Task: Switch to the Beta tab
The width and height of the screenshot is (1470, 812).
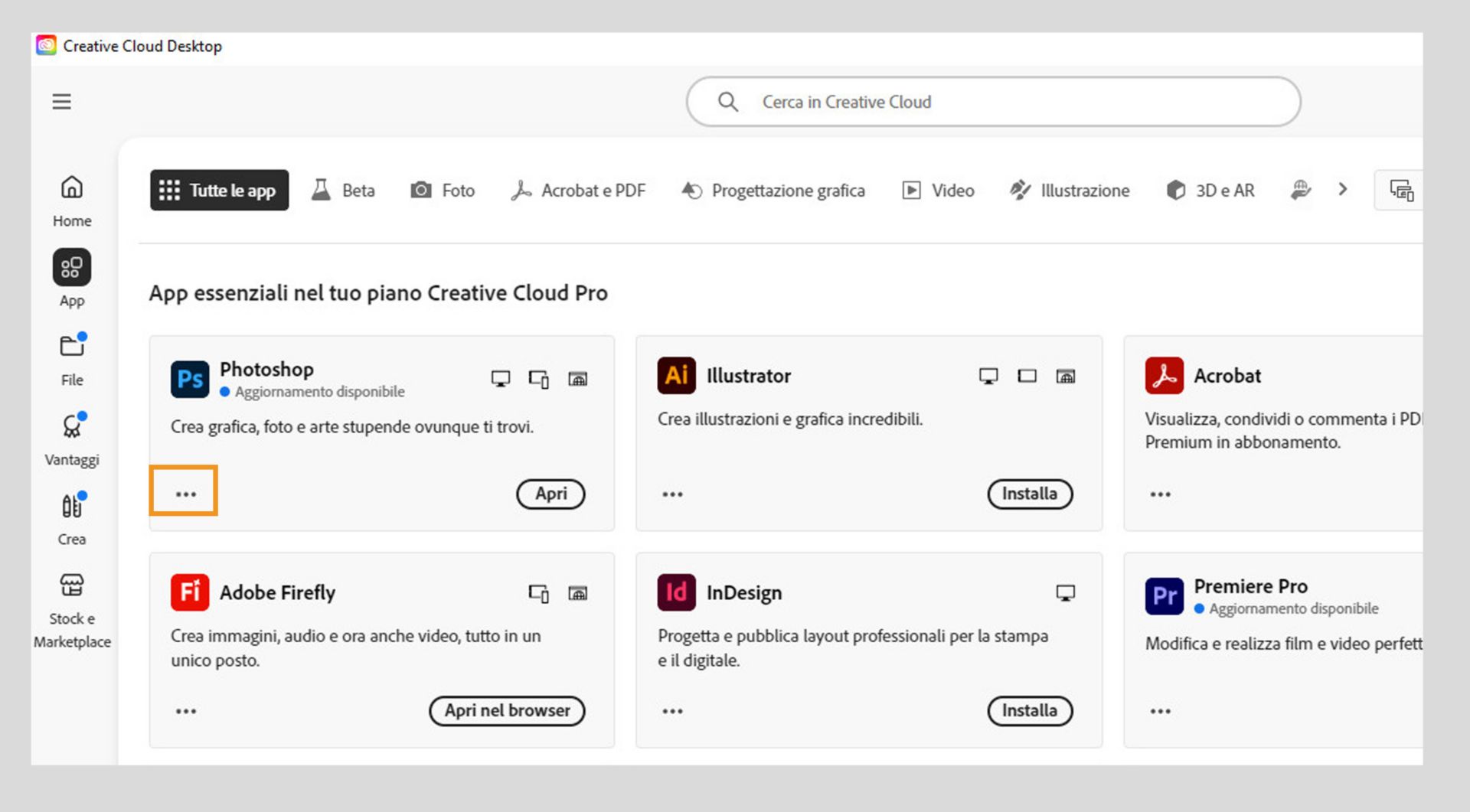Action: click(x=343, y=191)
